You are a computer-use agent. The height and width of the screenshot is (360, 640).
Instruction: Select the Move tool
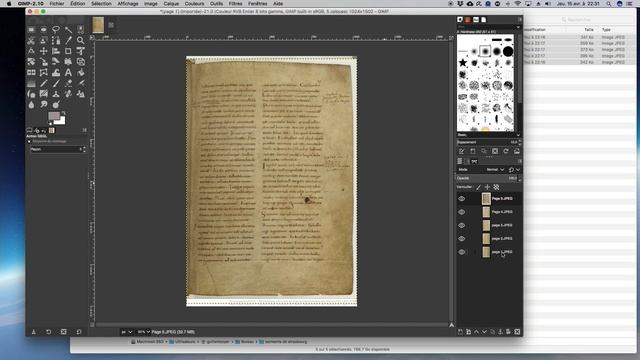click(x=43, y=51)
